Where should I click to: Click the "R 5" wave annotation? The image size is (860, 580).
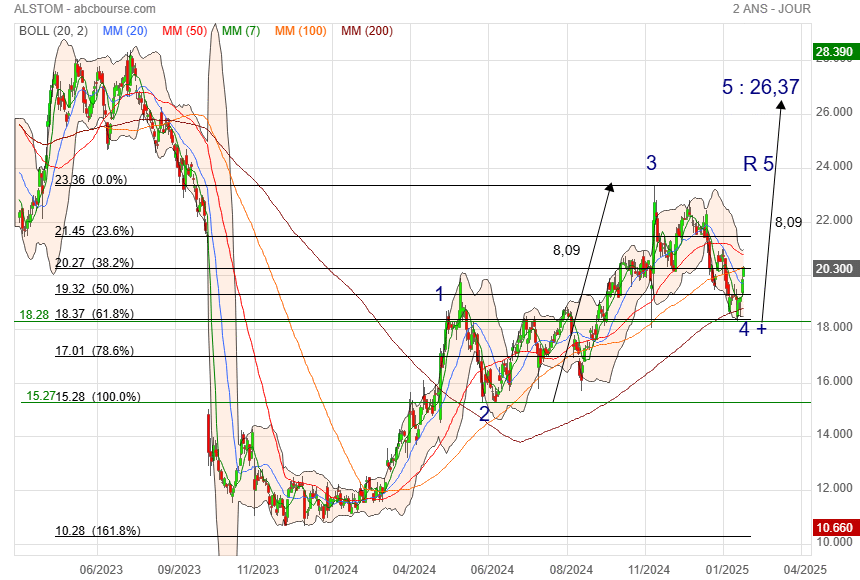coord(759,164)
